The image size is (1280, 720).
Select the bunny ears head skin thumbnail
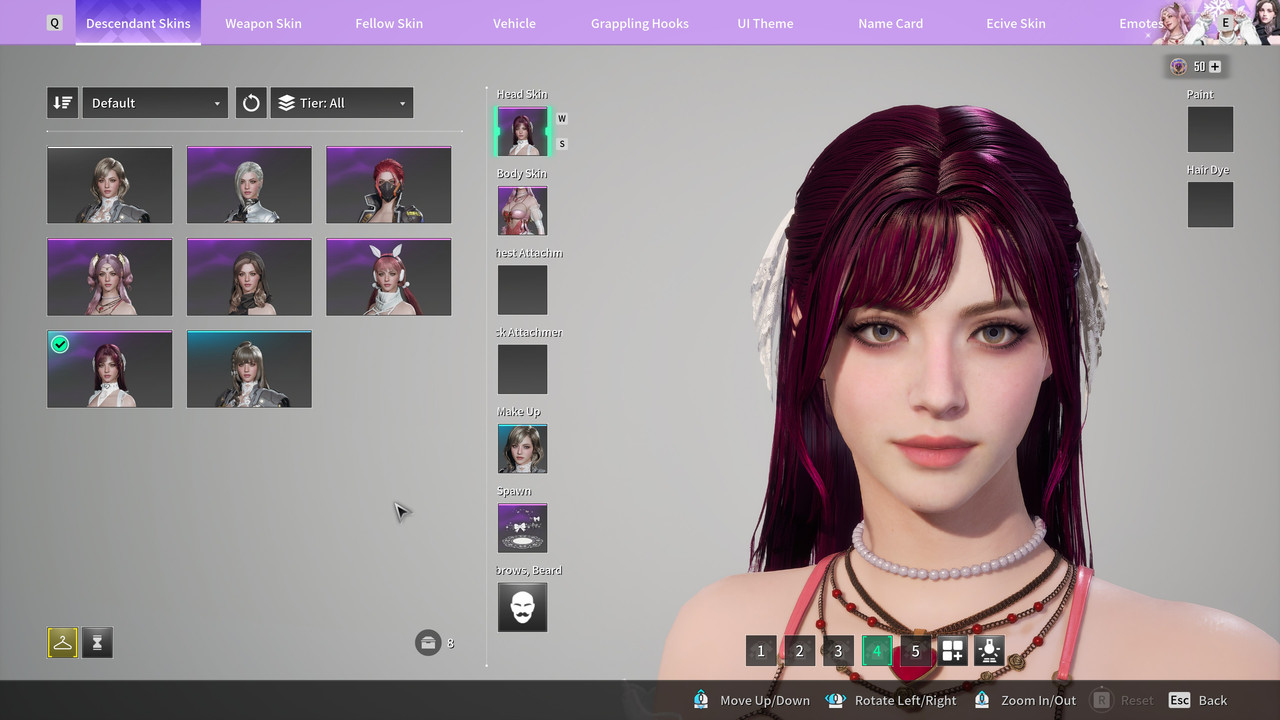tap(388, 277)
